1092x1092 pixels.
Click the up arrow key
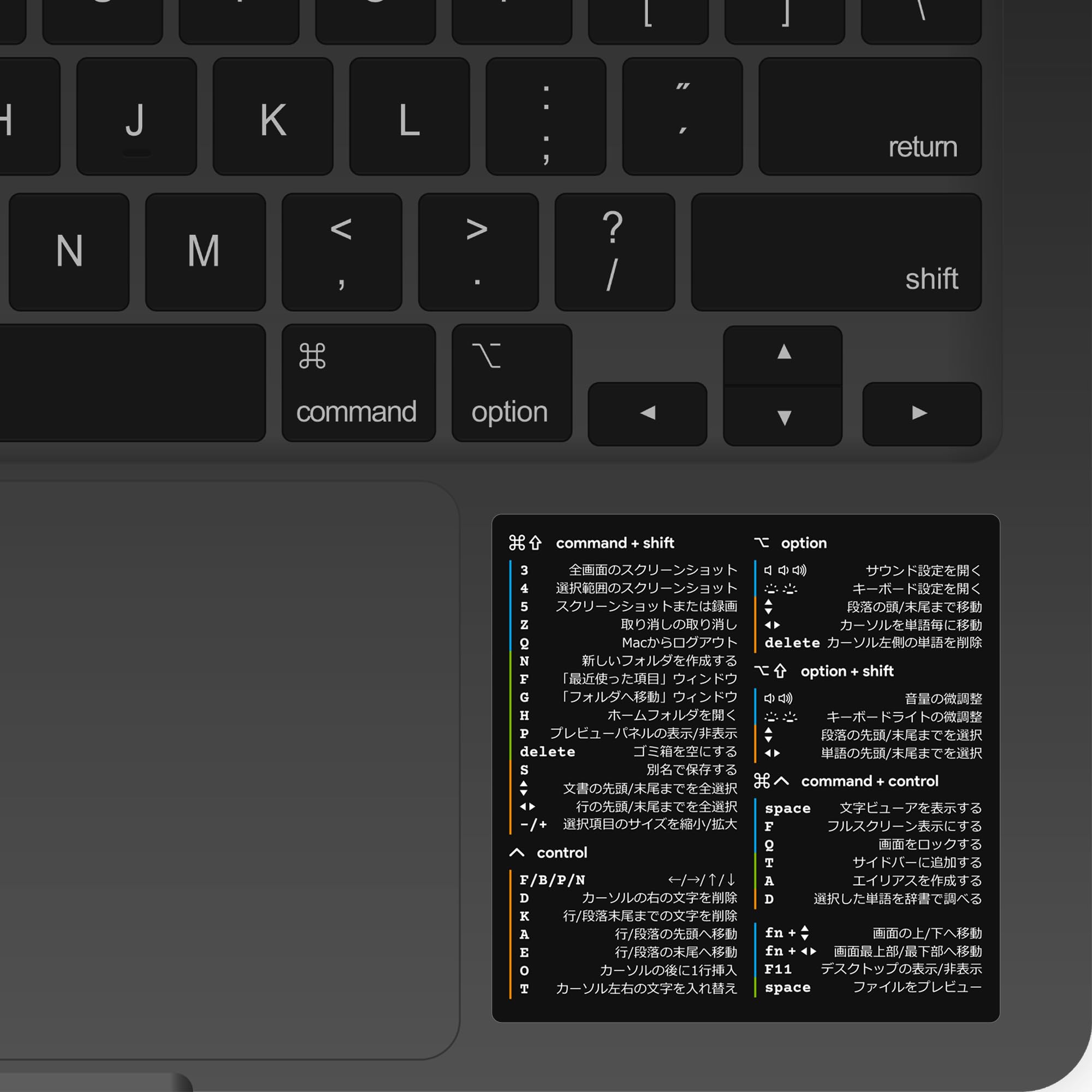coord(783,355)
